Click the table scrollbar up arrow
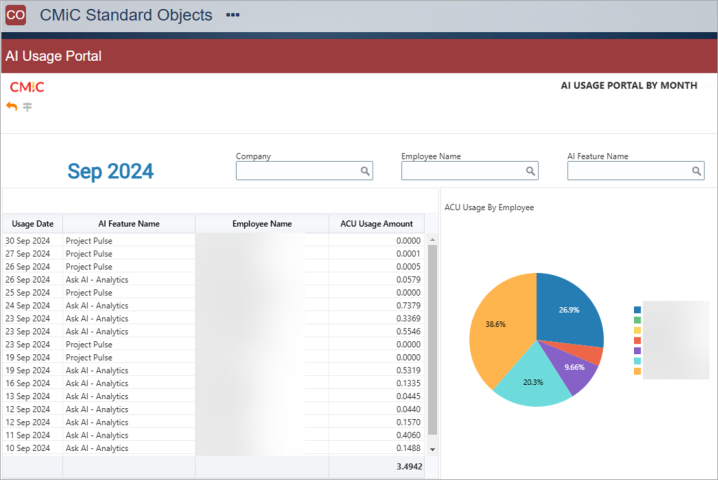The width and height of the screenshot is (718, 480). 432,240
